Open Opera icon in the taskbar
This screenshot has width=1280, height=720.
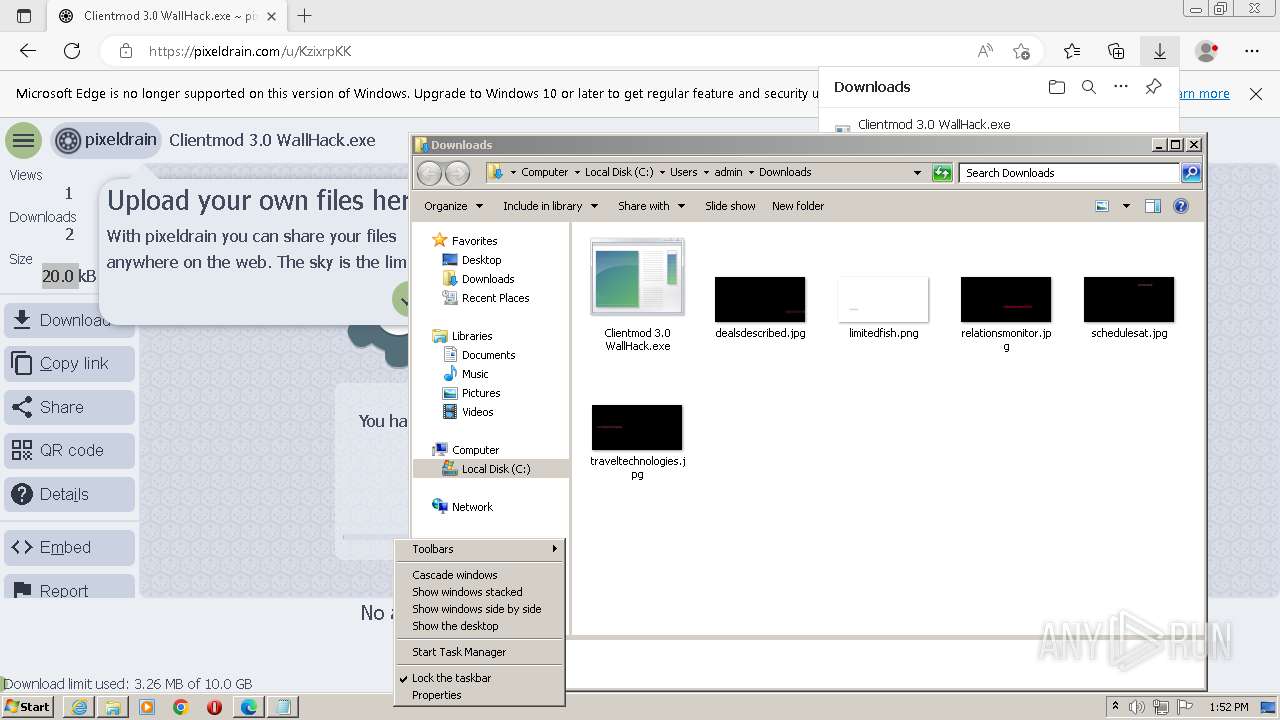pos(214,707)
